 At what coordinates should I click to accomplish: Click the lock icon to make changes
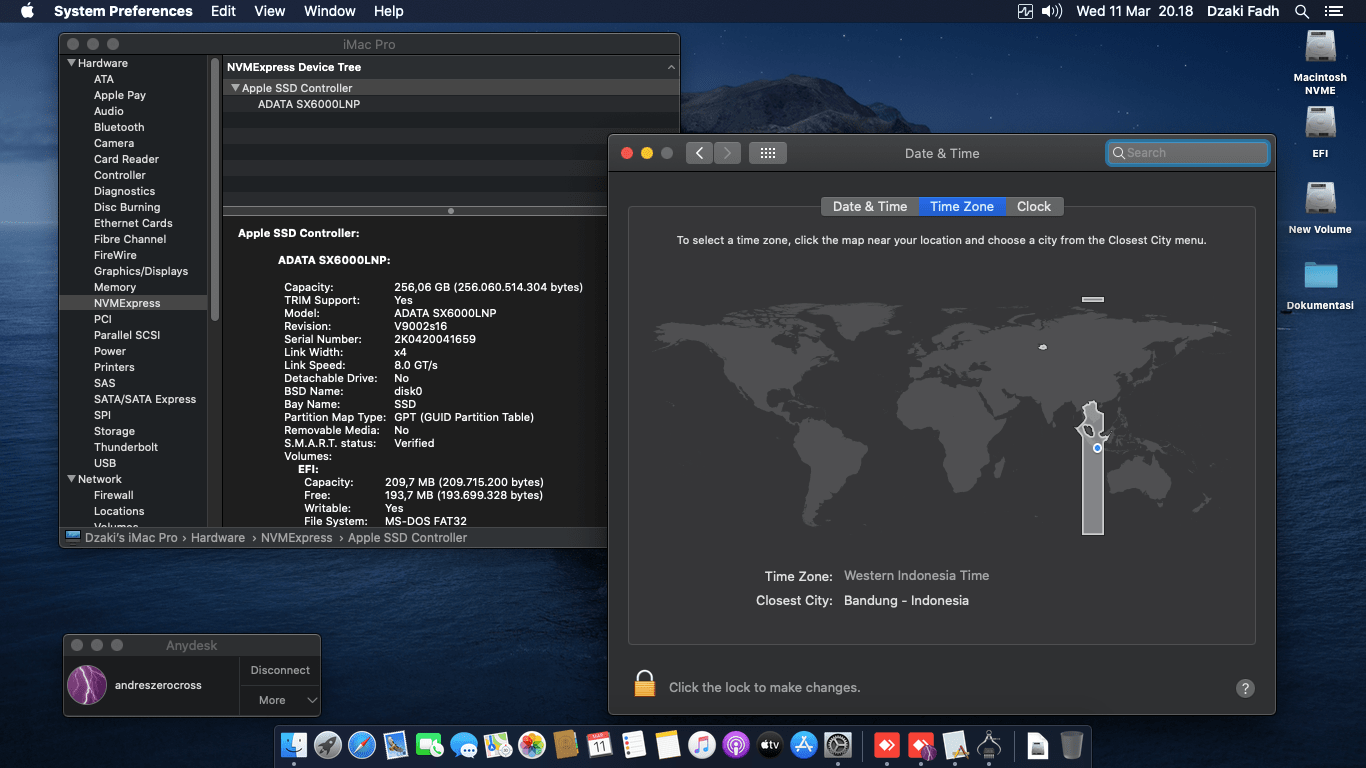click(x=644, y=685)
